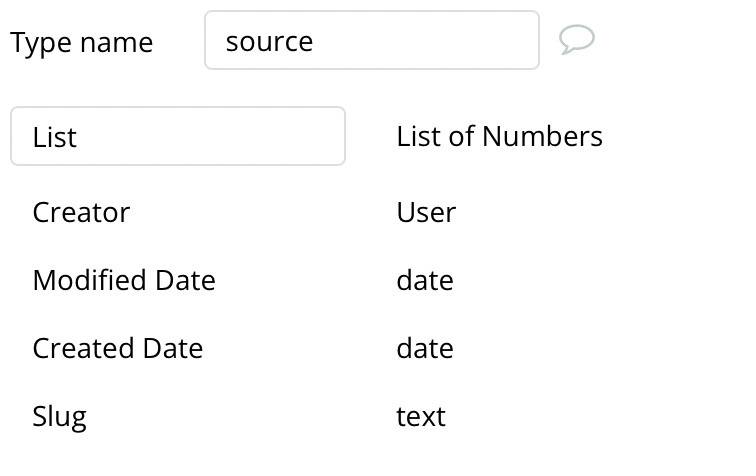Click the 'date' type beside Modified Date

coord(425,280)
